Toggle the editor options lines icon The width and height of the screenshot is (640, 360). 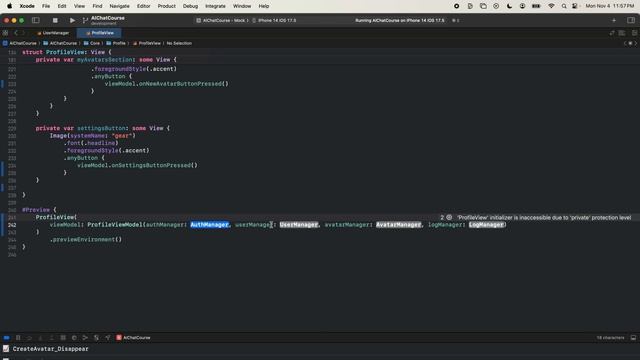(x=622, y=33)
